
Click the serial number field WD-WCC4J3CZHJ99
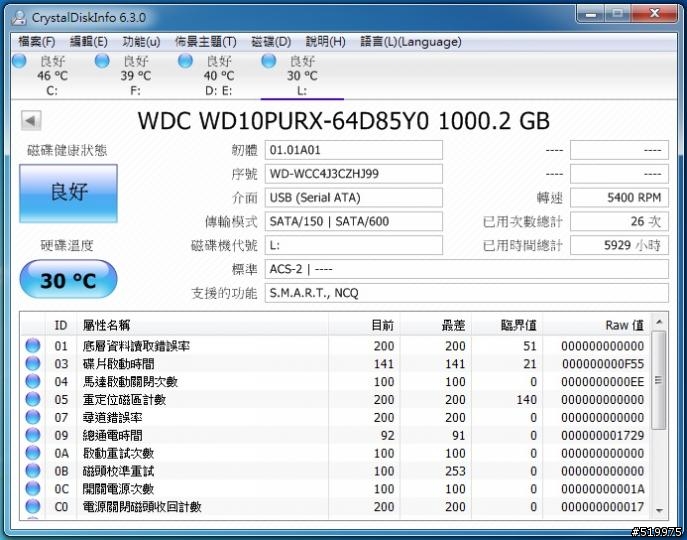tap(354, 174)
